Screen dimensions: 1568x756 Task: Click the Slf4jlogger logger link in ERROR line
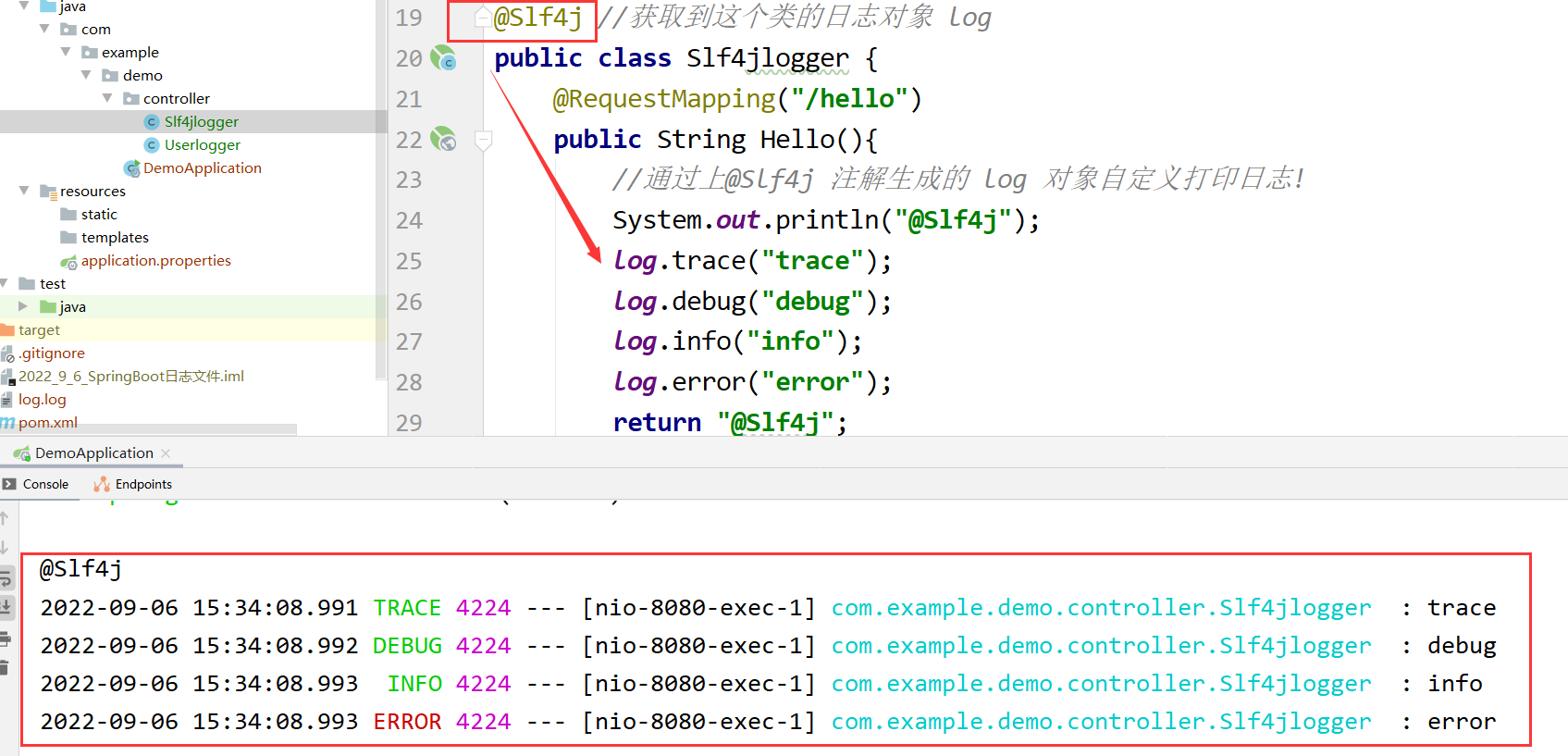[x=1101, y=722]
